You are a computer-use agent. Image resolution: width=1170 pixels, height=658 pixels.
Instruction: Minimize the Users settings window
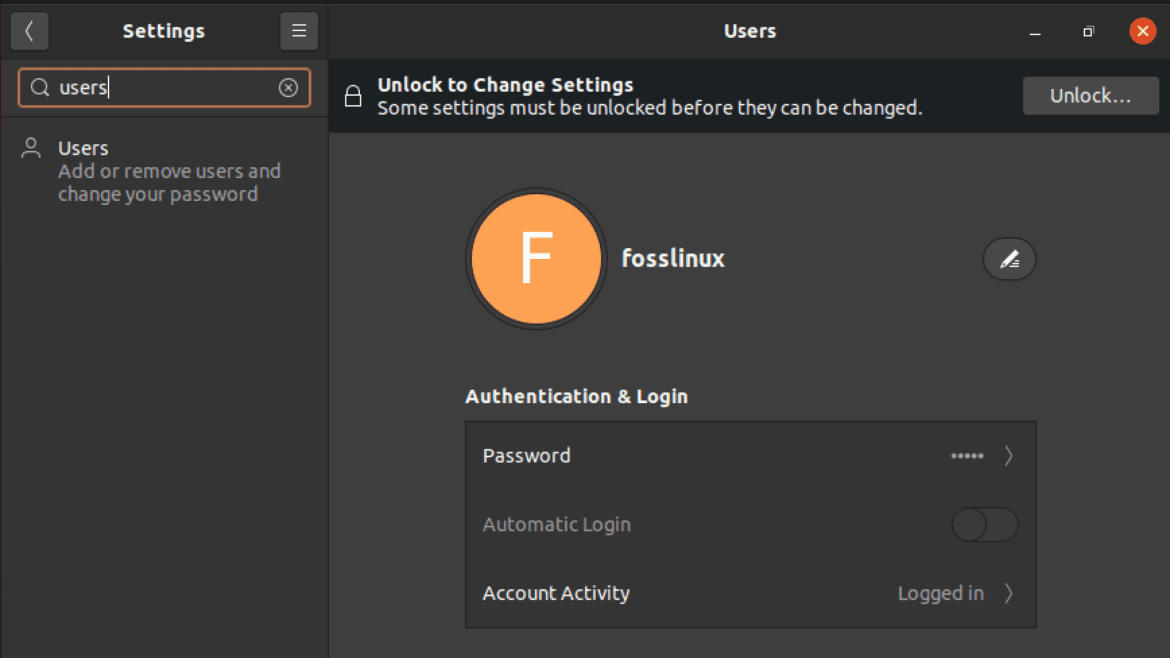click(x=1034, y=32)
